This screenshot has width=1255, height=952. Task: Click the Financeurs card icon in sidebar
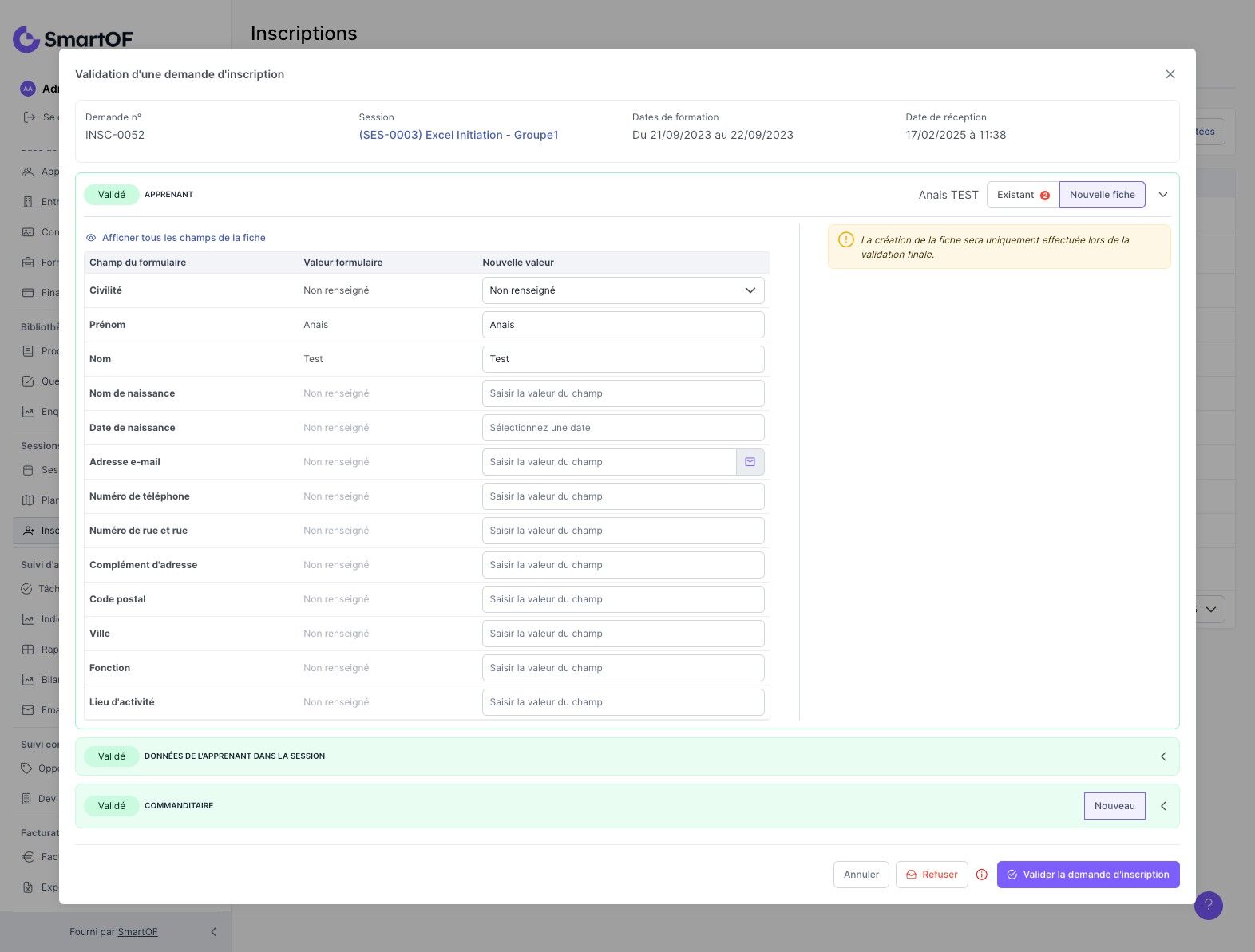pyautogui.click(x=28, y=293)
